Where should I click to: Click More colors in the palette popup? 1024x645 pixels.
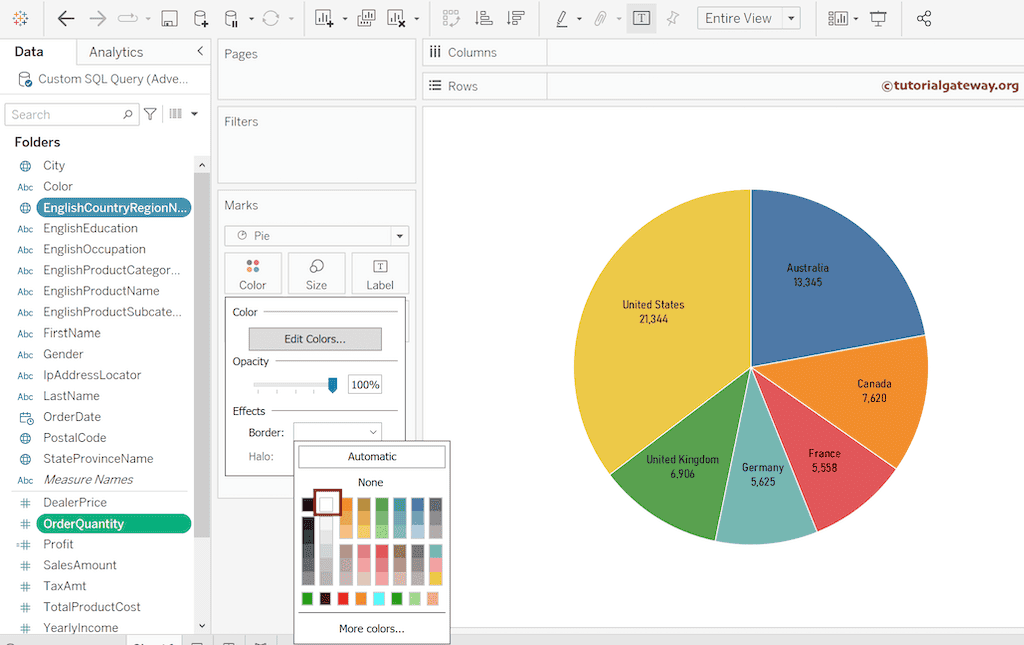tap(371, 629)
